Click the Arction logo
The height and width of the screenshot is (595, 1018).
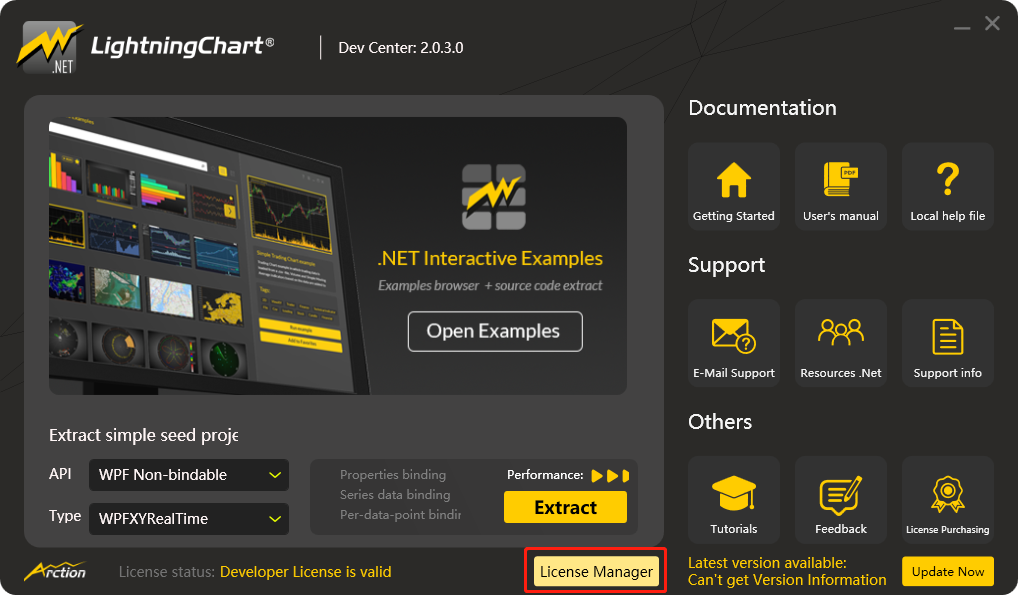(55, 571)
